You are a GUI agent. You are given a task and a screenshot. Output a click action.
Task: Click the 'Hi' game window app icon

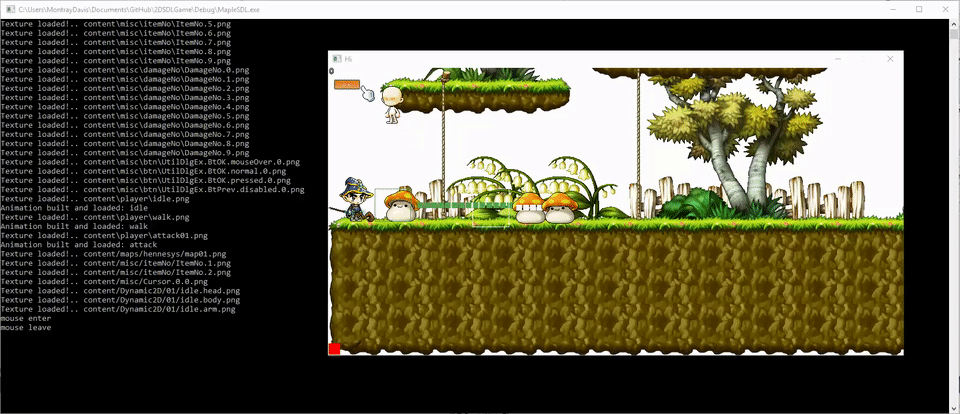pos(336,59)
